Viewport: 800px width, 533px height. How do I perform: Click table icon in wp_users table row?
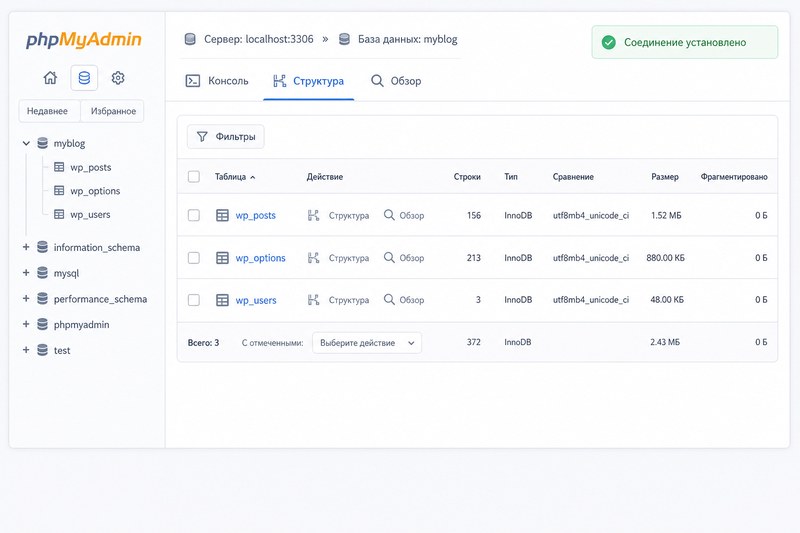click(x=222, y=300)
